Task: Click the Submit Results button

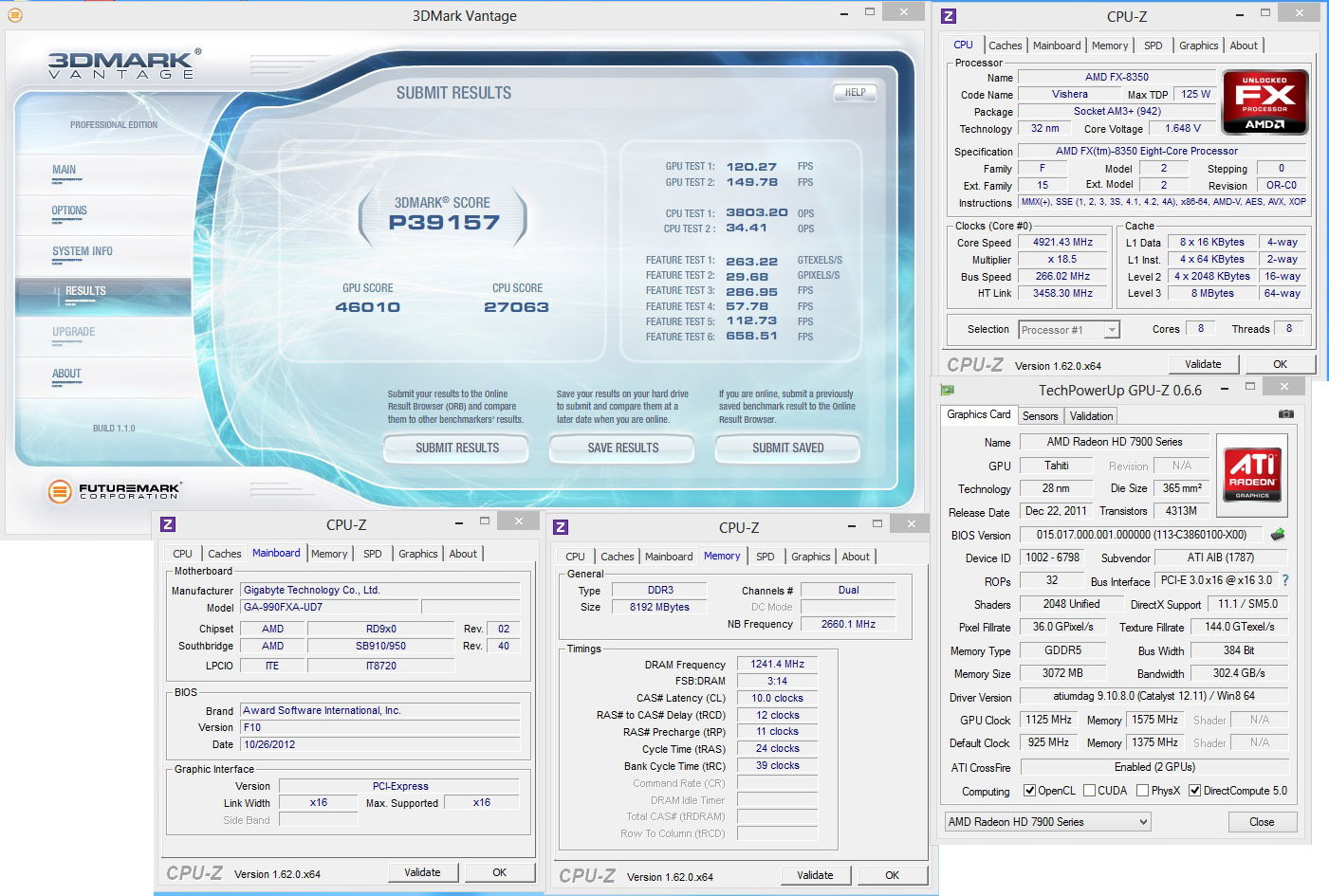Action: click(456, 448)
